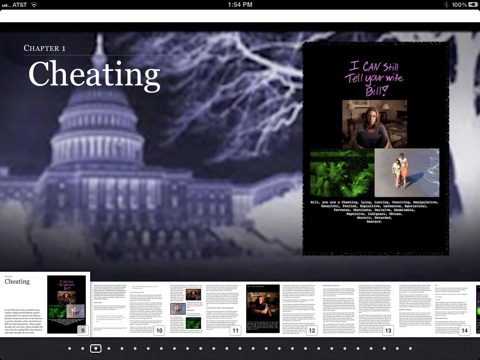This screenshot has height=360, width=480.
Task: Tap the Bluetooth icon in status bar
Action: pyautogui.click(x=446, y=5)
